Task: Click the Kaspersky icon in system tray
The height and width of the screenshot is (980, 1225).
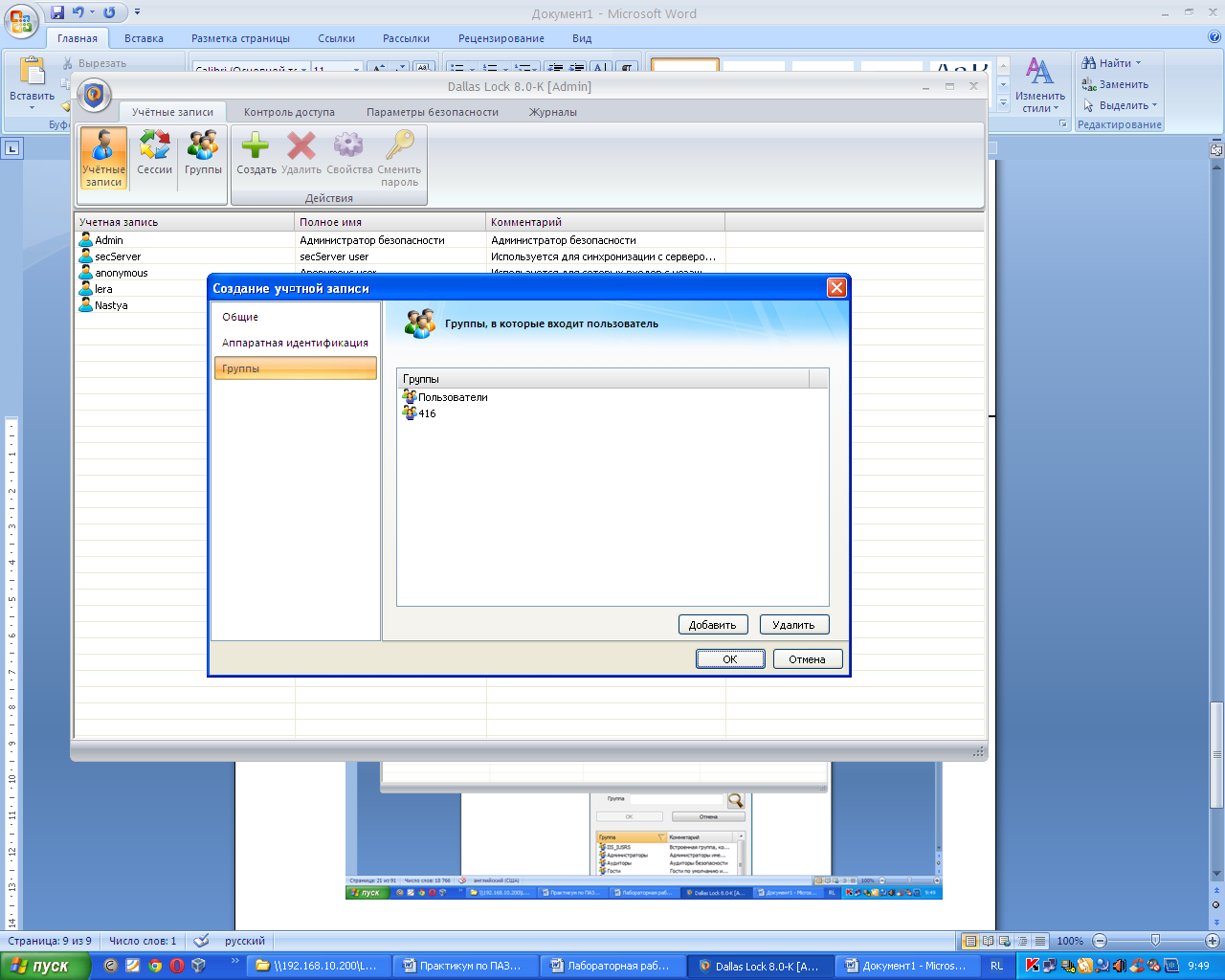Action: (1033, 966)
